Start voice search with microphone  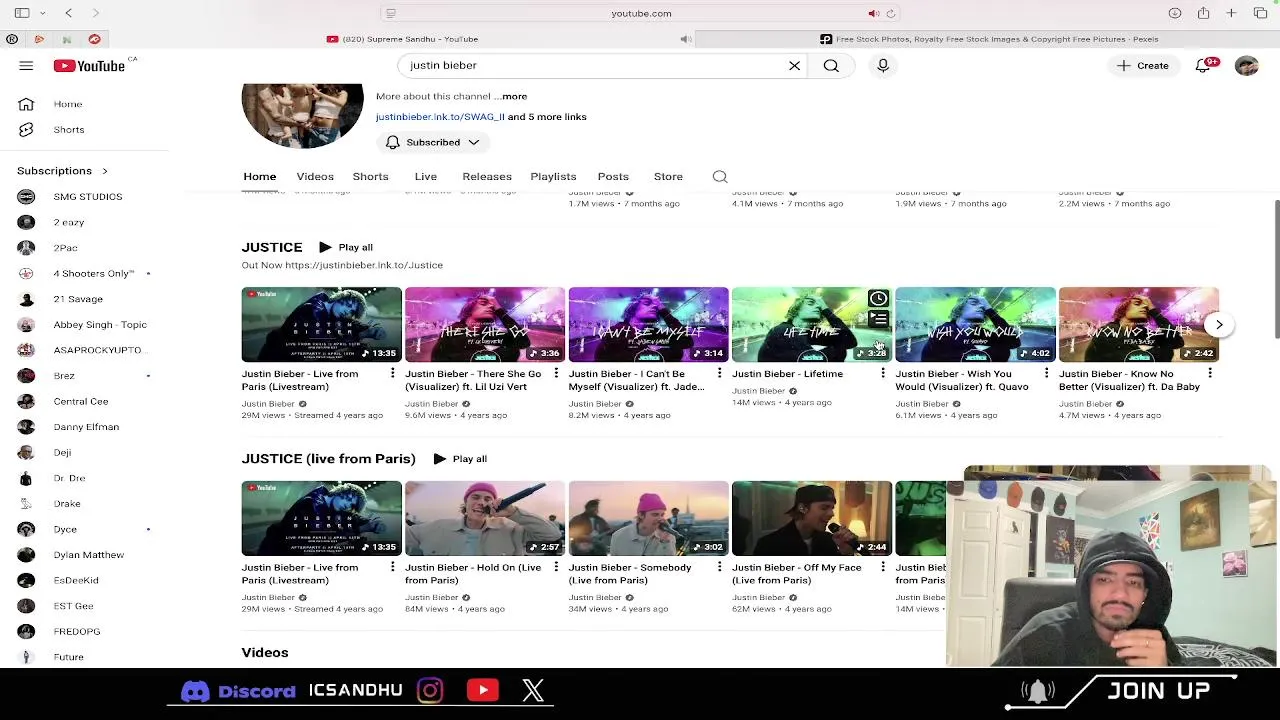[x=883, y=66]
